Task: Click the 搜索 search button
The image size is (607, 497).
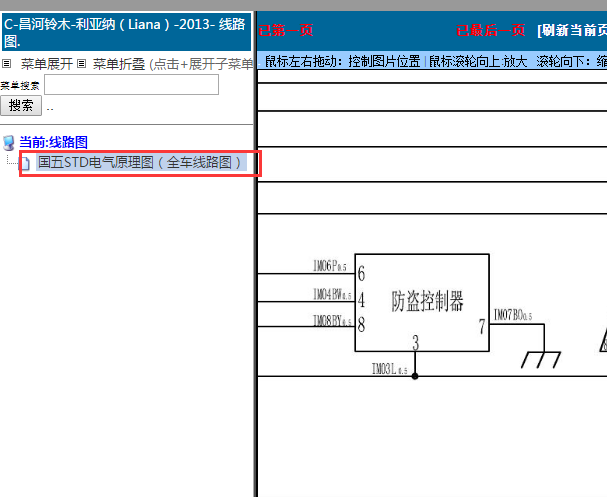Action: (x=21, y=106)
